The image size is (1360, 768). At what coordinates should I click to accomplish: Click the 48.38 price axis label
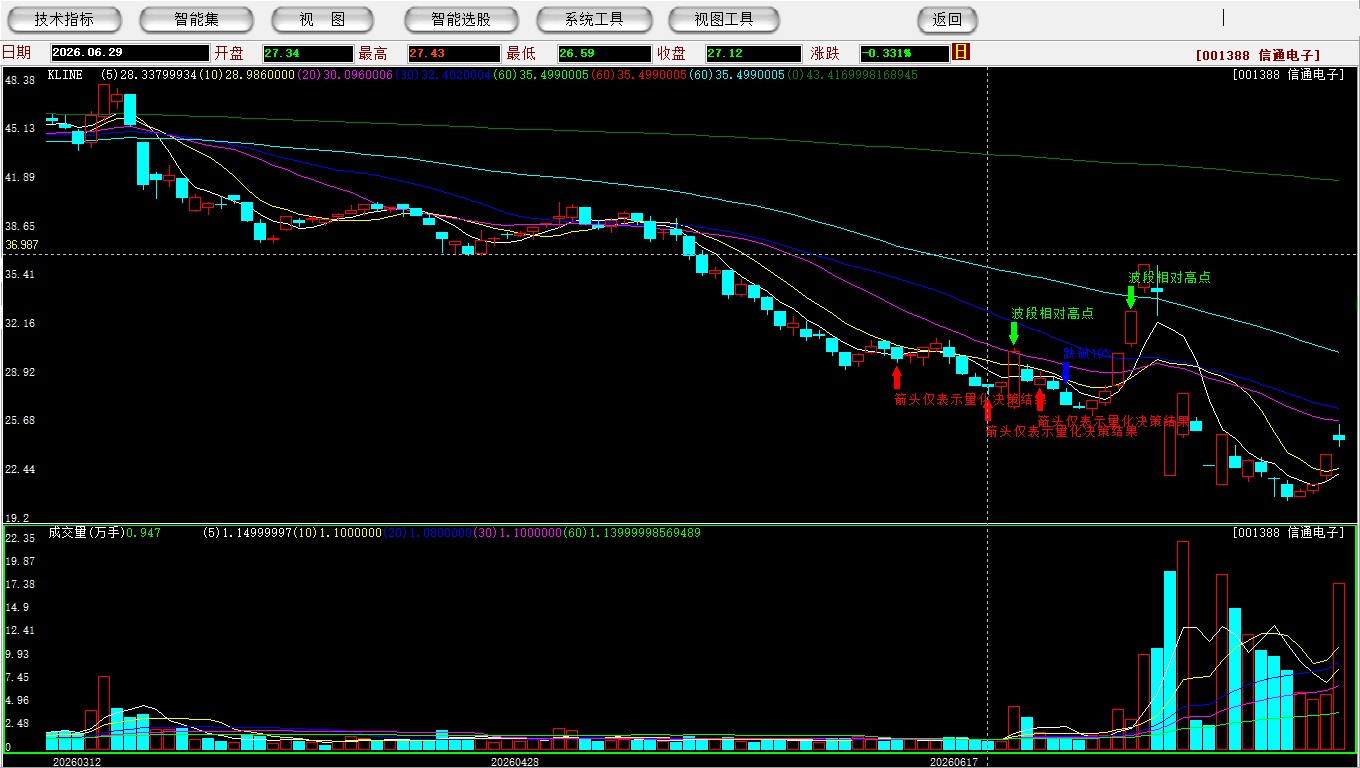(x=20, y=80)
